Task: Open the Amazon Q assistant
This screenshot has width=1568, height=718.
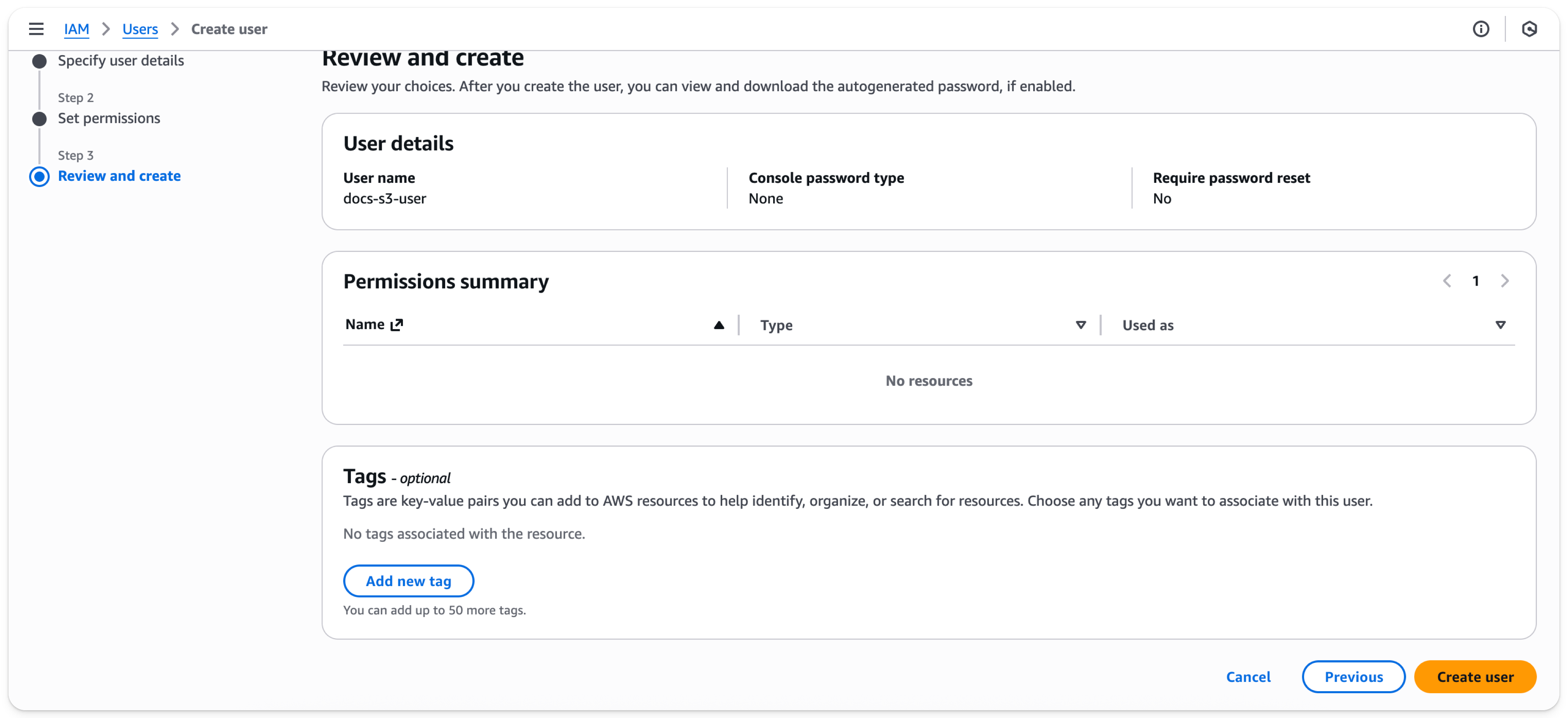Action: tap(1530, 29)
